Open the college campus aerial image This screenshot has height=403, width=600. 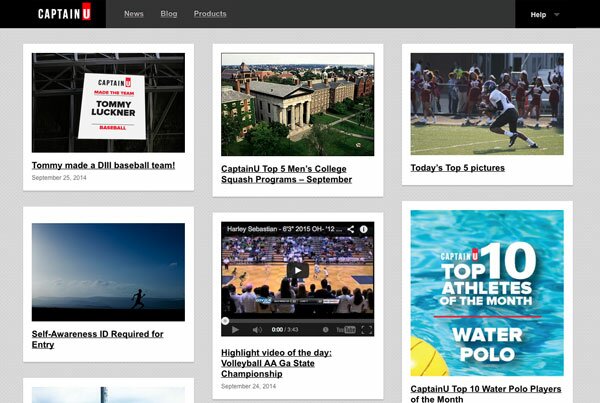coord(297,104)
